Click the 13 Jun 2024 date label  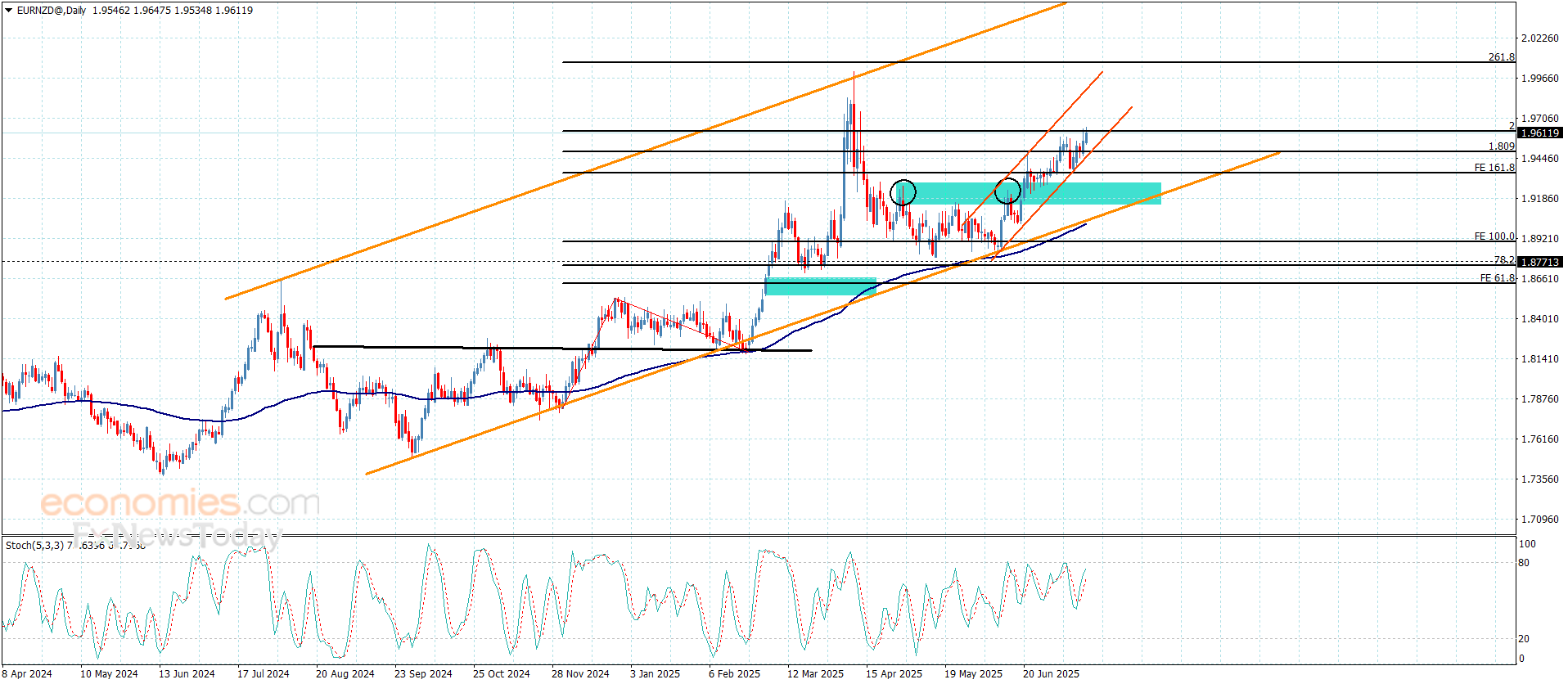[x=187, y=674]
